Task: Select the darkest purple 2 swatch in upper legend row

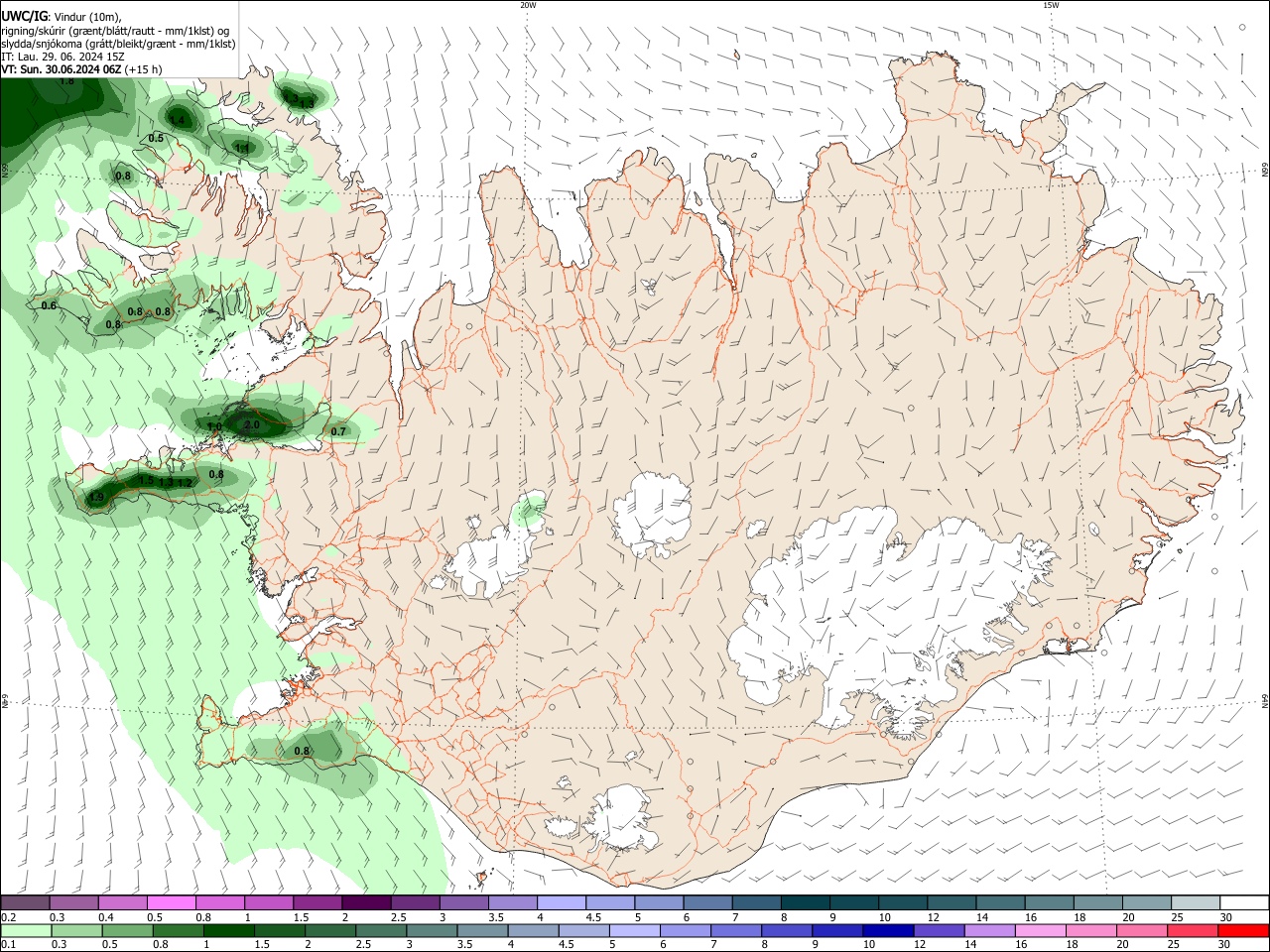Action: [x=366, y=903]
